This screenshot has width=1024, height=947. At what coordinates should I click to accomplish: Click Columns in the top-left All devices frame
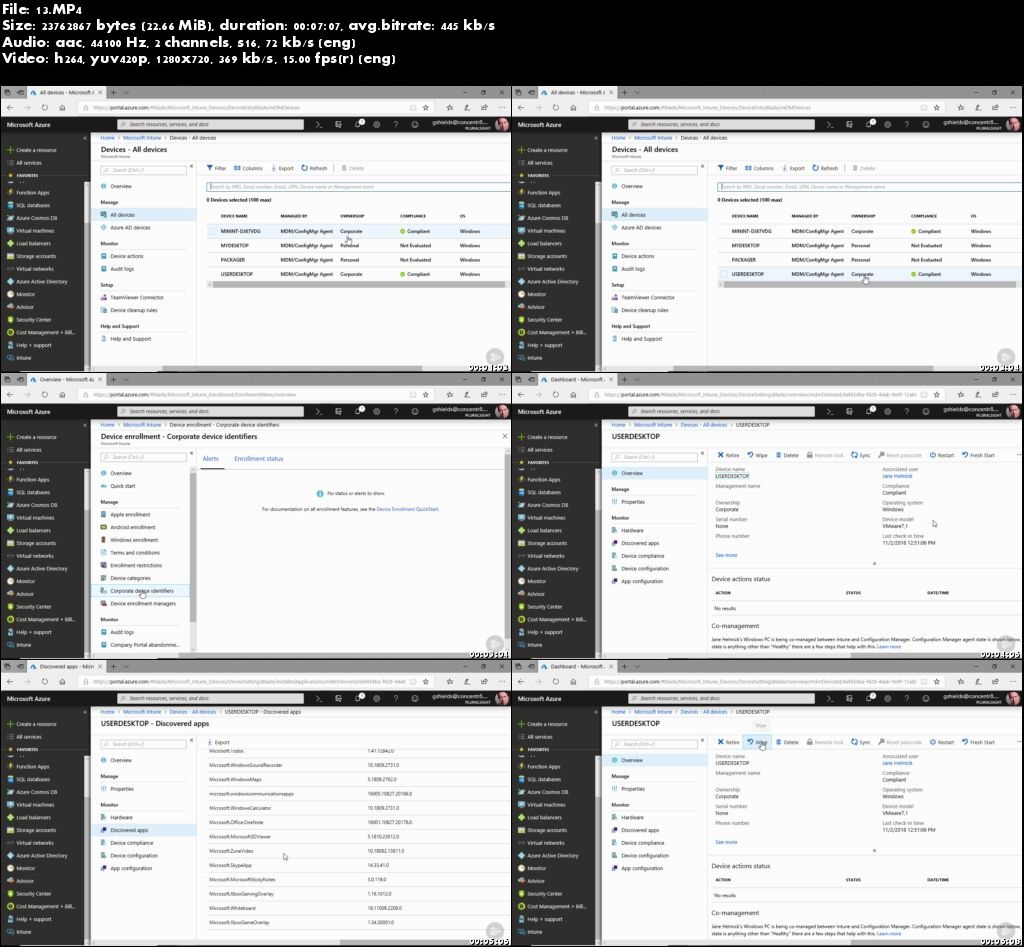[x=248, y=168]
